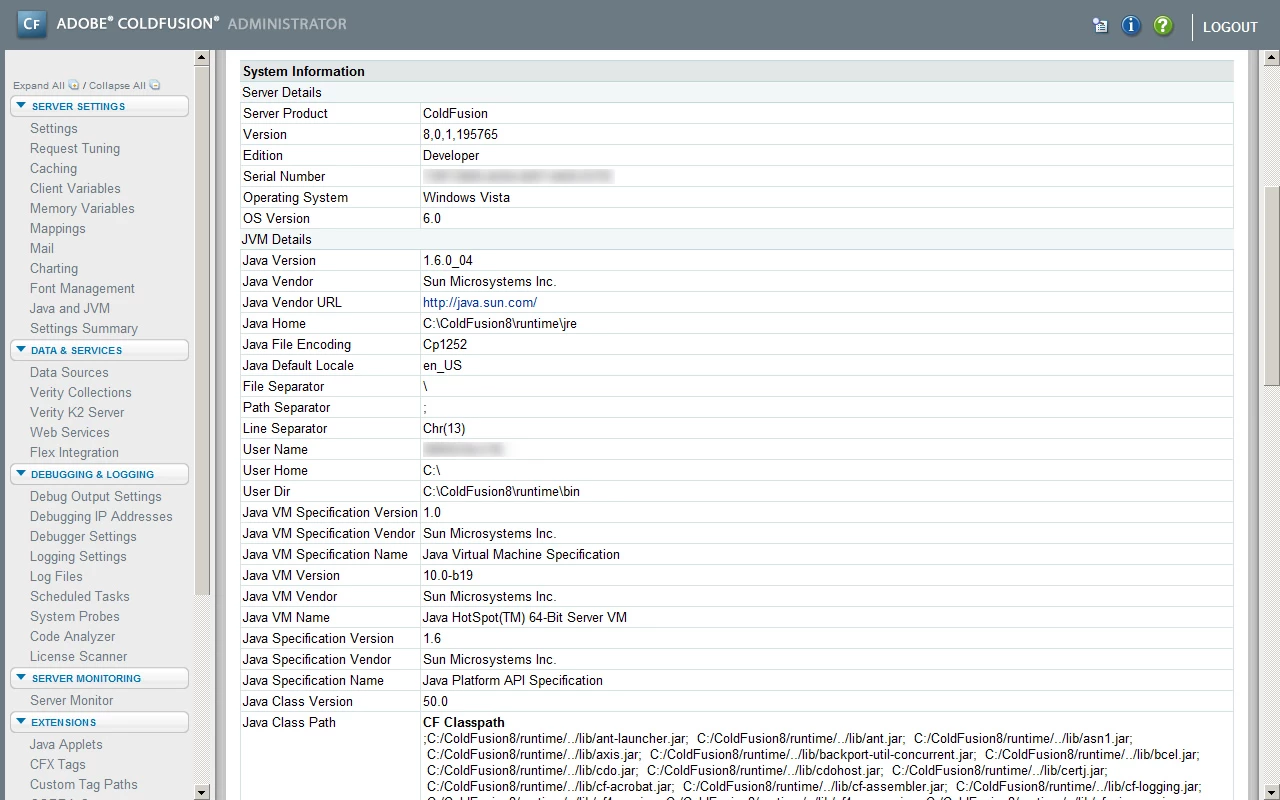
Task: Select Java Home path C:\ColdFusion8\runtime\jre
Action: click(500, 323)
